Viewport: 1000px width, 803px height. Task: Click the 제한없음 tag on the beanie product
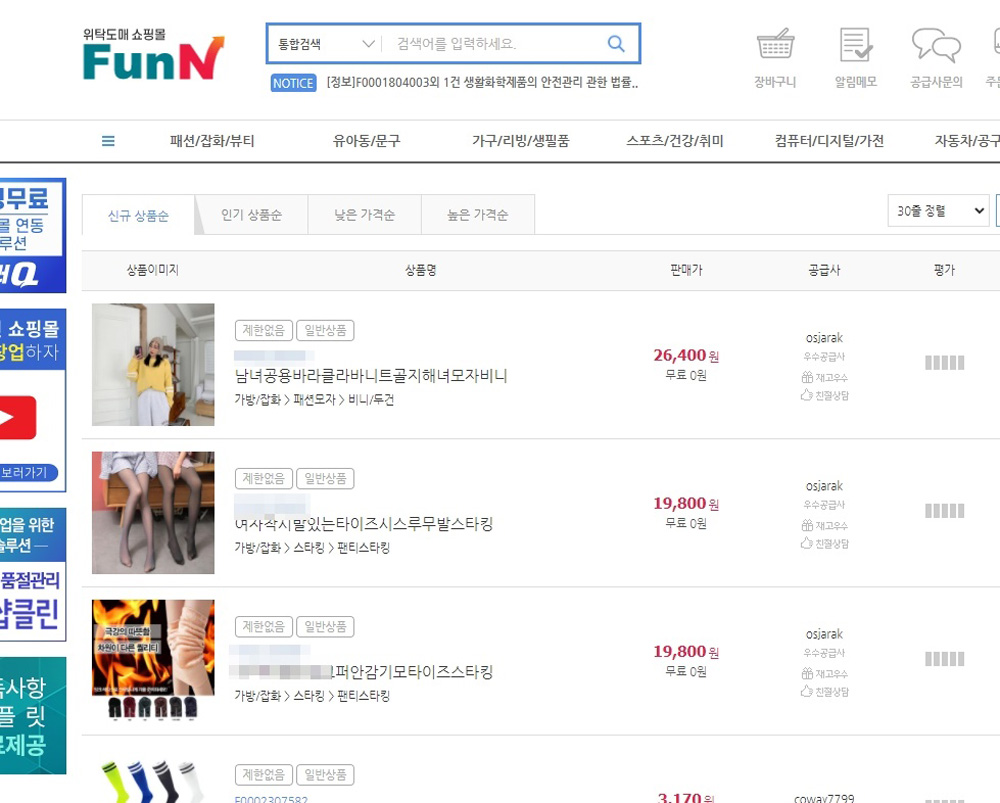click(x=263, y=330)
